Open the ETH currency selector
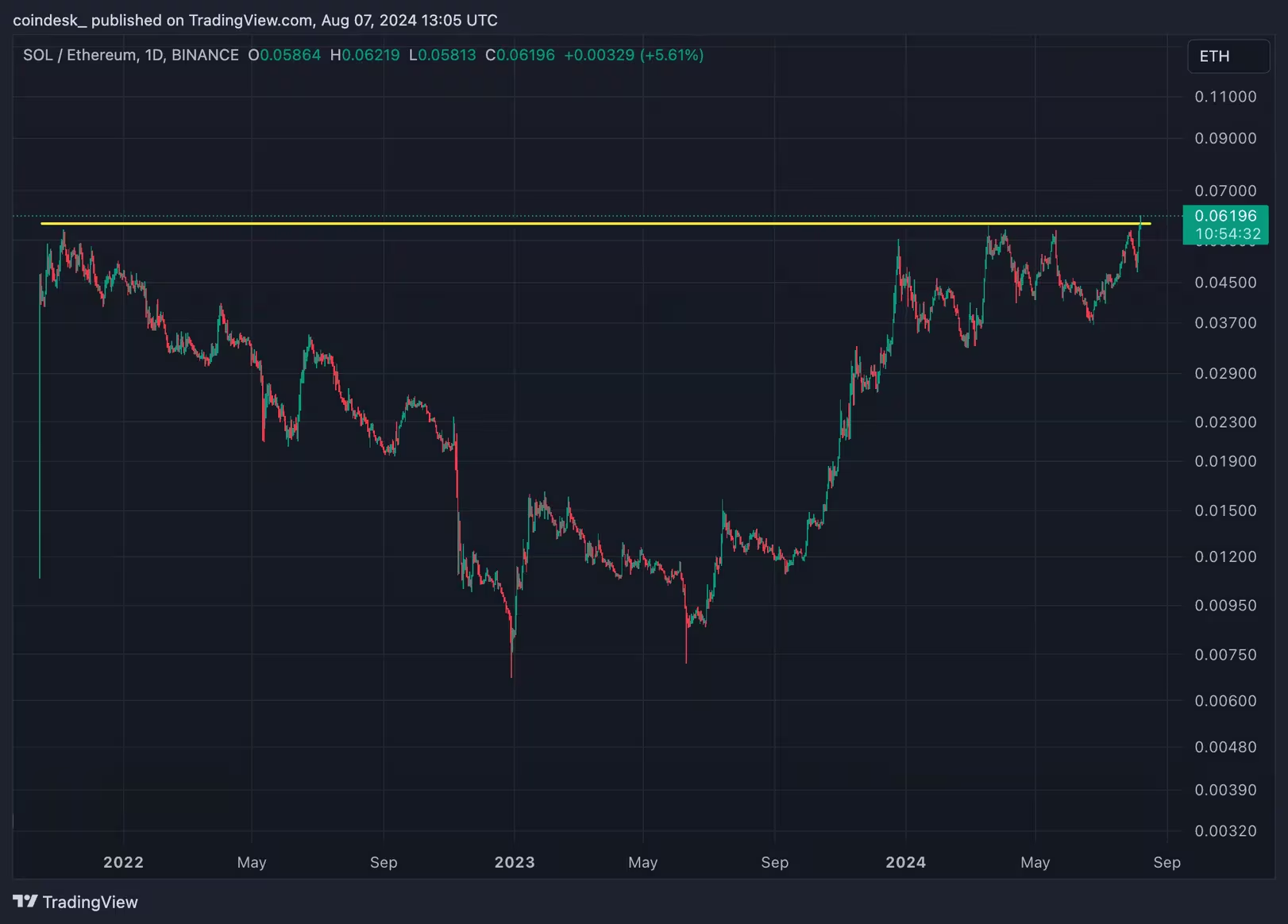This screenshot has height=924, width=1288. pyautogui.click(x=1227, y=56)
